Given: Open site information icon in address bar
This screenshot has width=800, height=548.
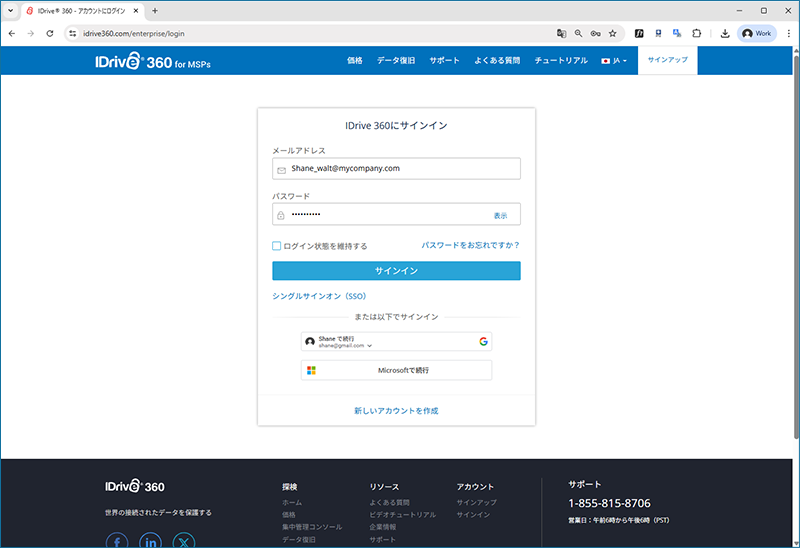Looking at the screenshot, I should [x=72, y=34].
